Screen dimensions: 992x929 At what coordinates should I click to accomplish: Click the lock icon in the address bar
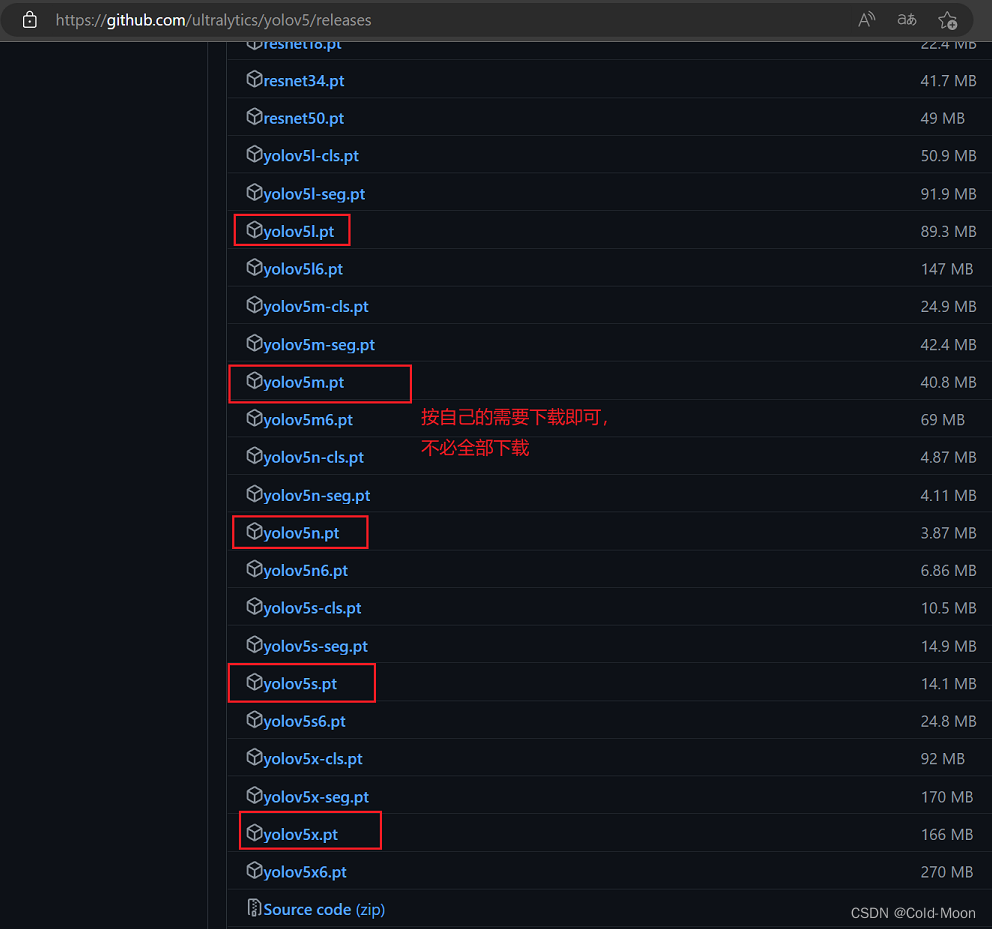(x=29, y=20)
